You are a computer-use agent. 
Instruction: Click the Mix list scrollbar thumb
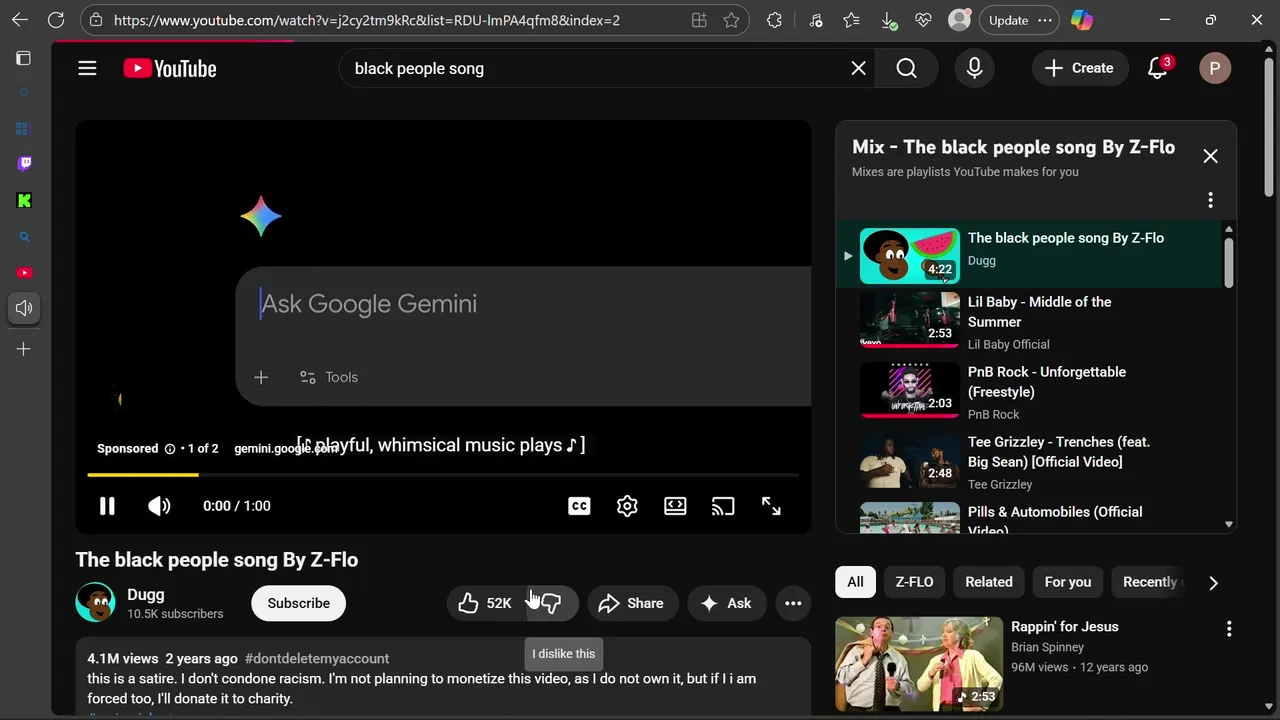click(1229, 262)
